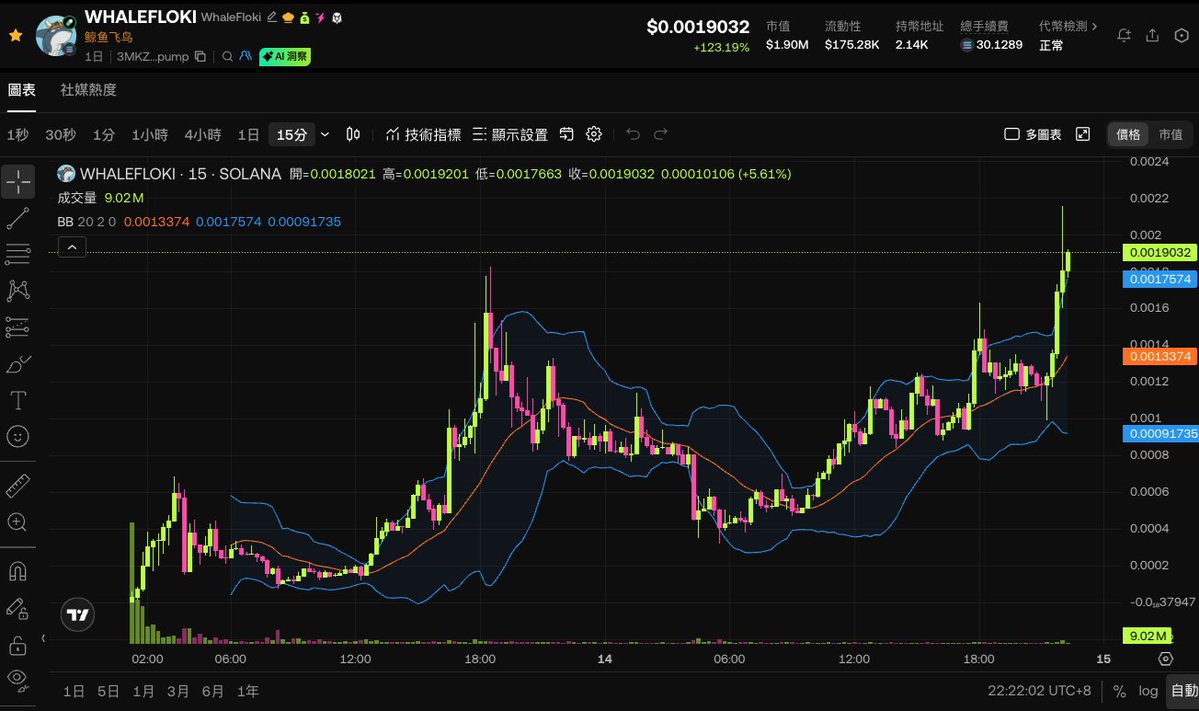
Task: Click the white owl badge icon
Action: tap(336, 18)
